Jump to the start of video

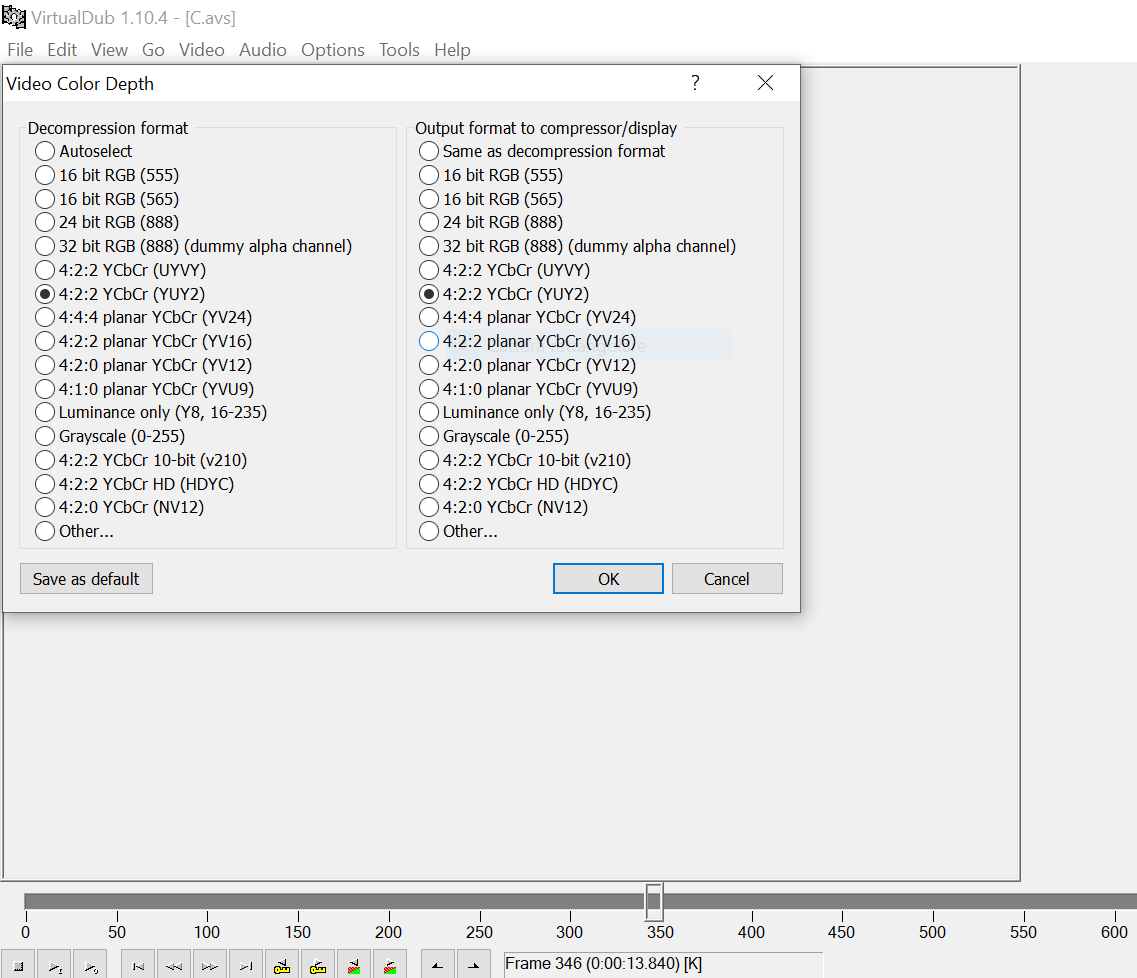tap(138, 966)
